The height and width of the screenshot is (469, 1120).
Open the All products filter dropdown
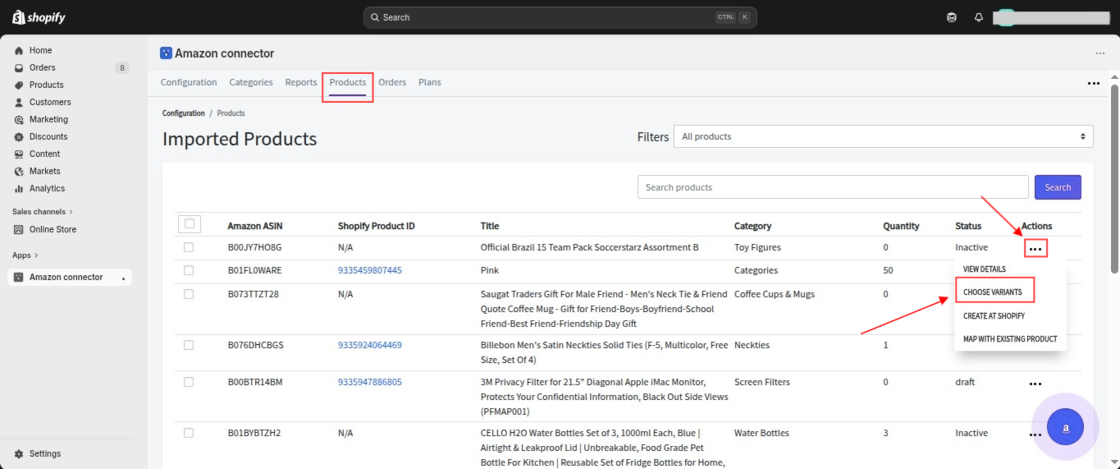tap(883, 136)
